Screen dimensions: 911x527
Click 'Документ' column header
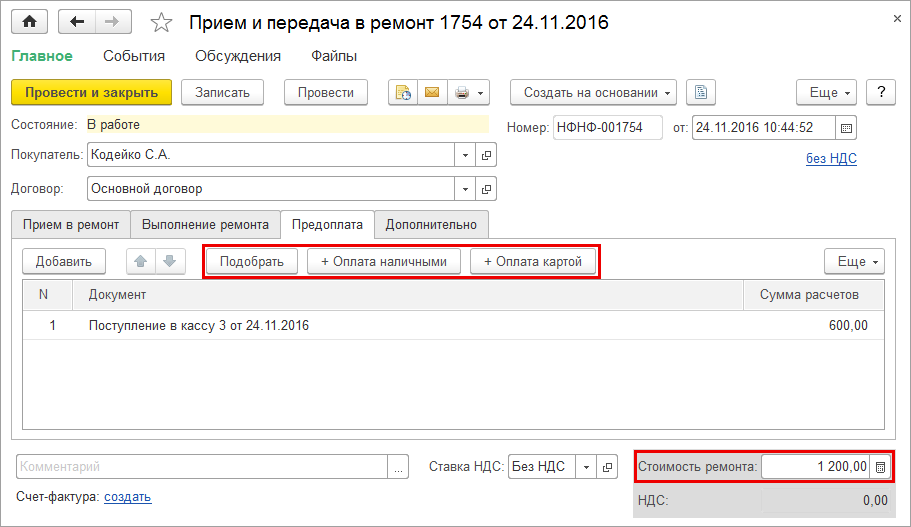coord(408,295)
